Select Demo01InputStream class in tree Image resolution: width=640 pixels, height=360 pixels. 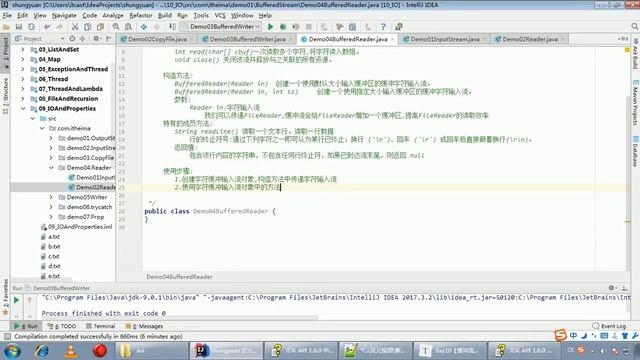(92, 178)
